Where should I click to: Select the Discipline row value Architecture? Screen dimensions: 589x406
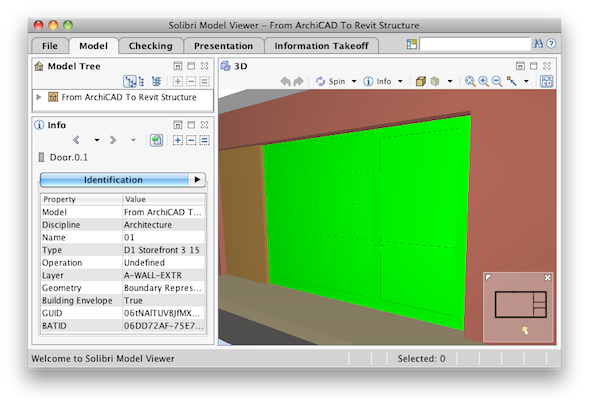148,225
